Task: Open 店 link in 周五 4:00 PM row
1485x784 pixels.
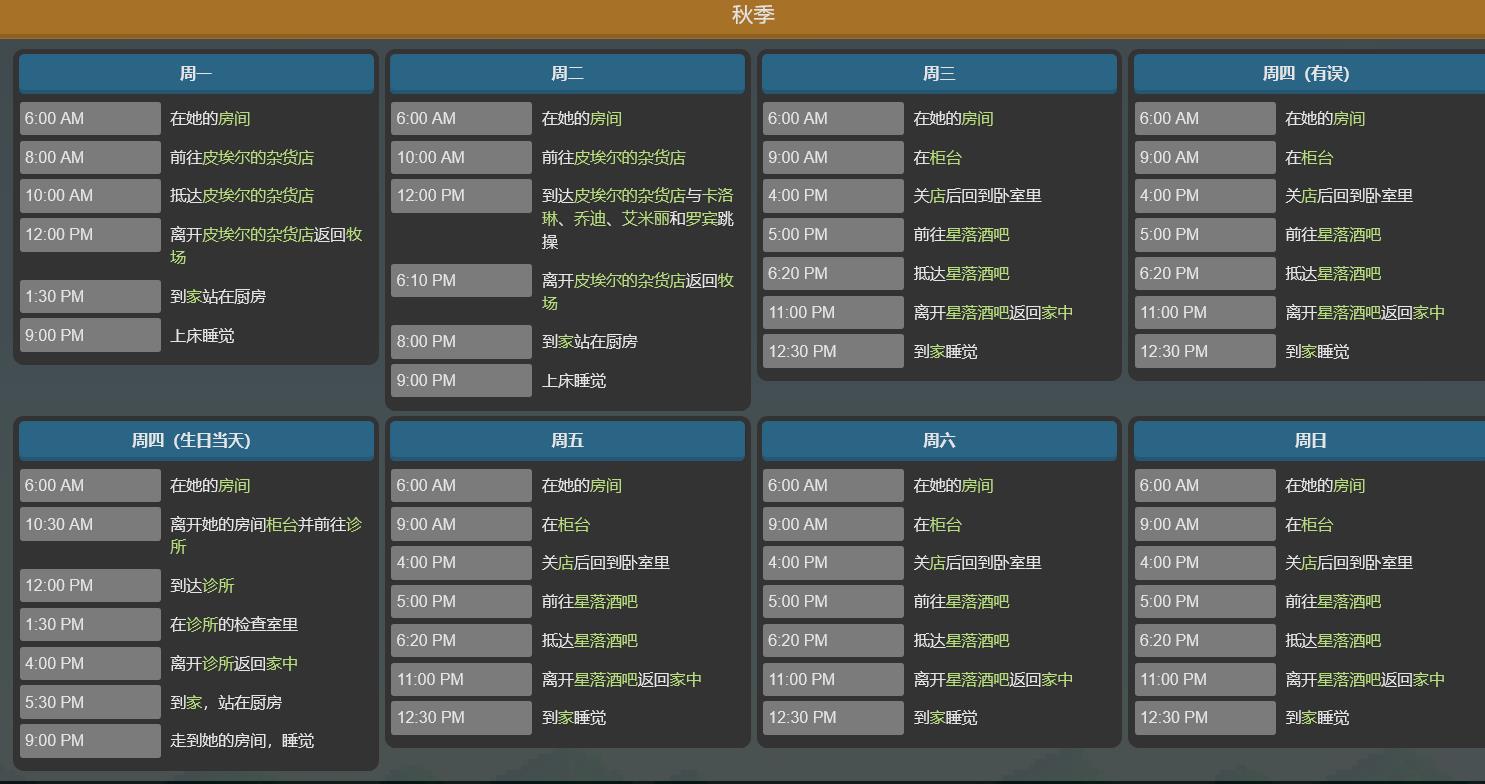Action: click(566, 562)
